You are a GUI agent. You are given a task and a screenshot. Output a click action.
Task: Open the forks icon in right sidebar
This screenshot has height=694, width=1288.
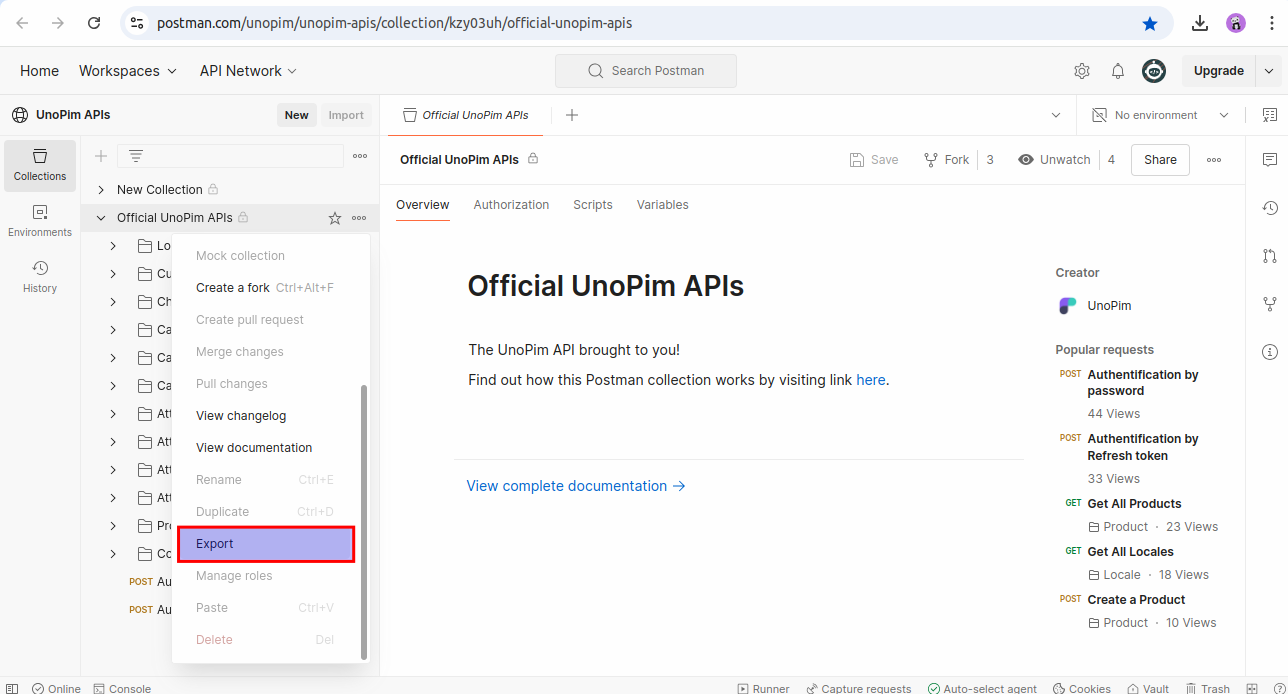[x=1270, y=304]
